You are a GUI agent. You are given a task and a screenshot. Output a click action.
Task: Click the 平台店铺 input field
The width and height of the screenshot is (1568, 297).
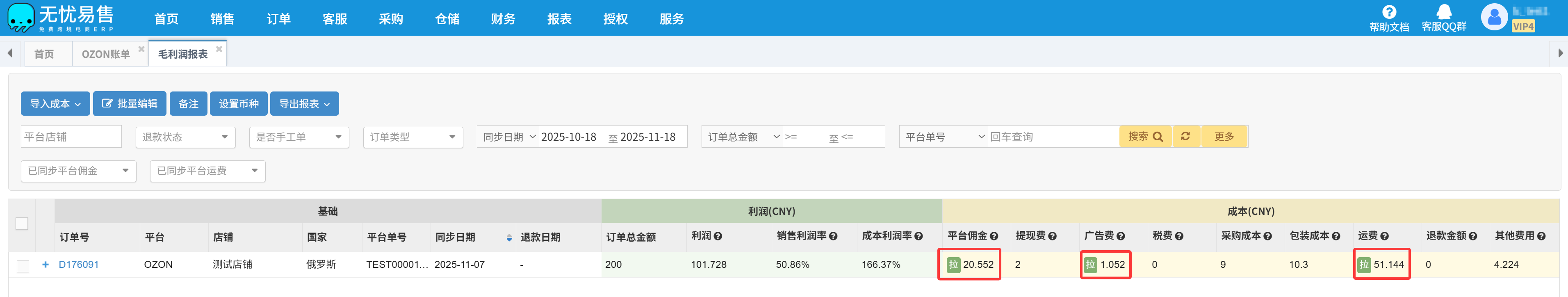(x=71, y=137)
